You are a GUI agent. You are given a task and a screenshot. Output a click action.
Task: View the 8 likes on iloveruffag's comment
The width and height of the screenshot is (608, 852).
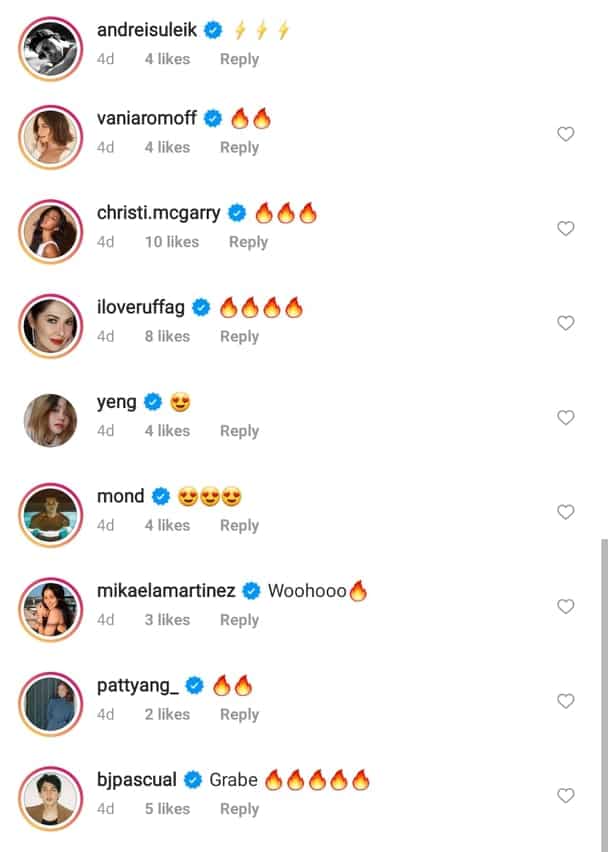click(167, 336)
